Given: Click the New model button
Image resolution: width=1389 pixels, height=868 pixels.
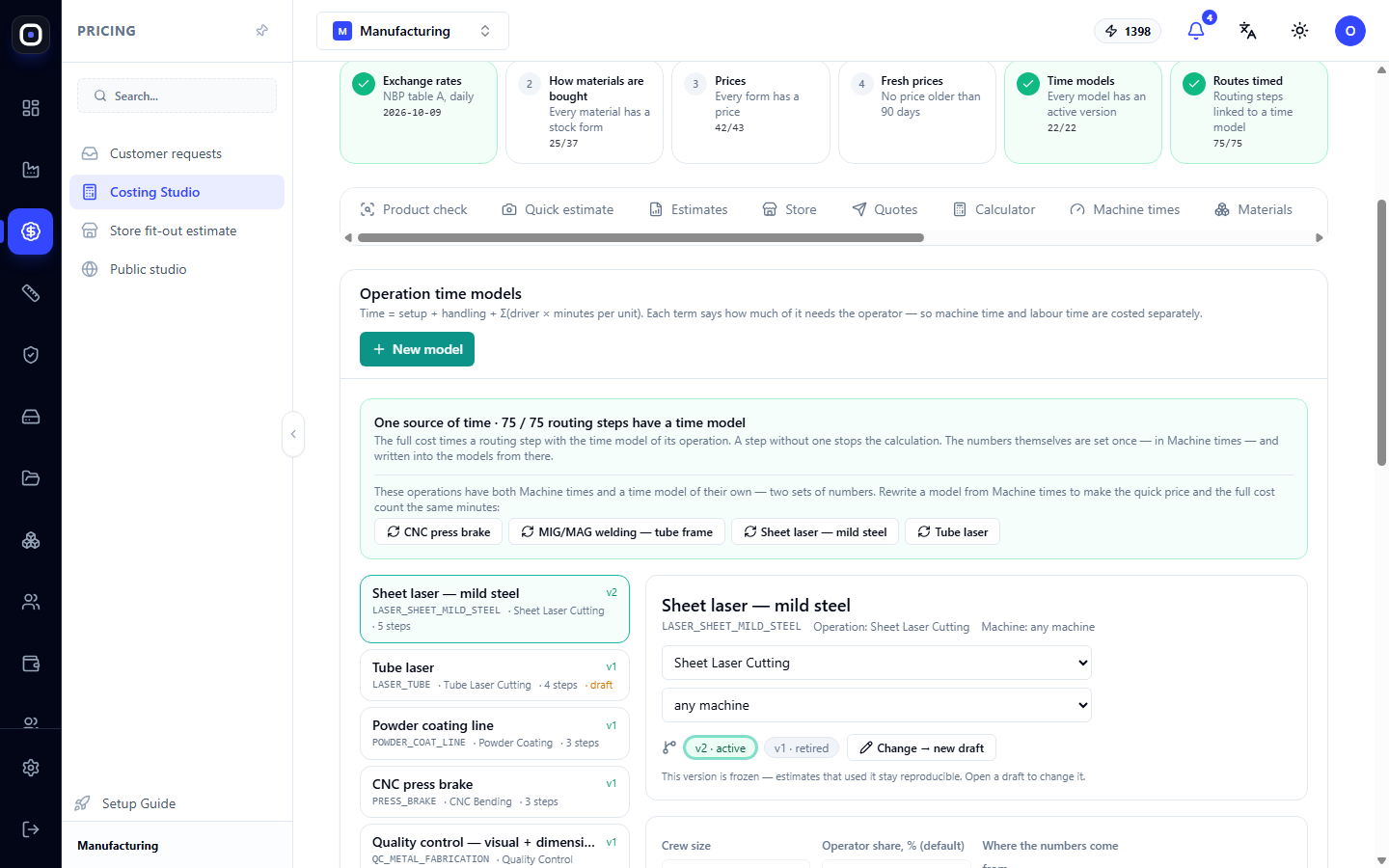Looking at the screenshot, I should [x=417, y=349].
